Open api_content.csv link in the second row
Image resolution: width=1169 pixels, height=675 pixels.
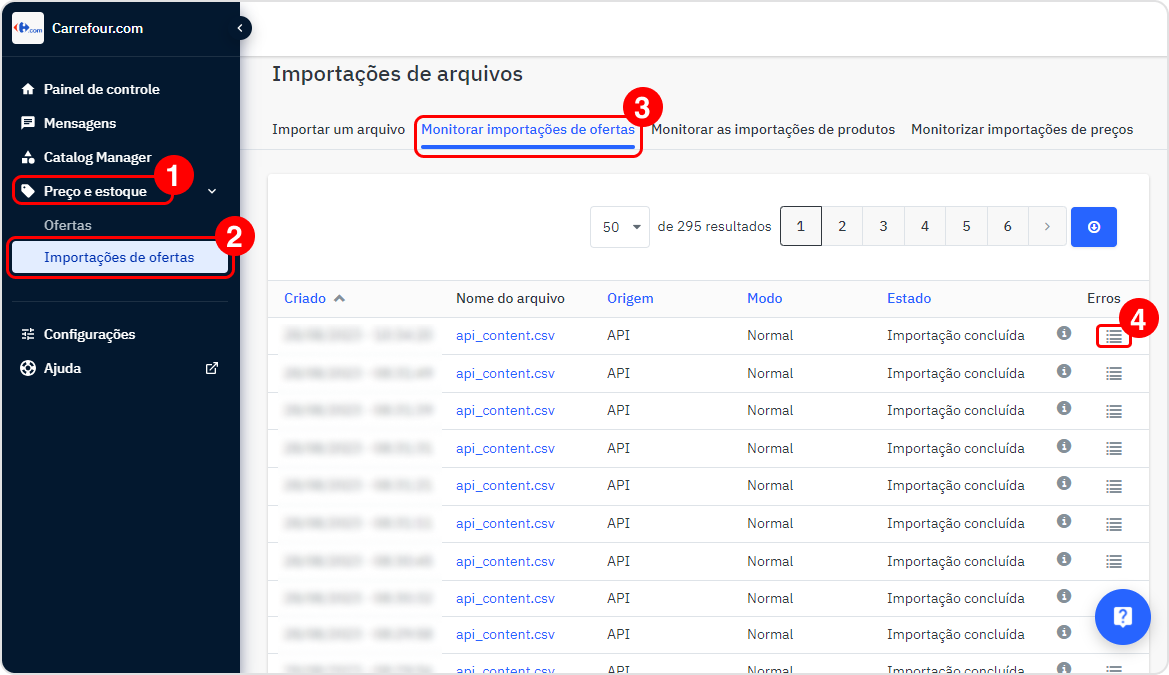point(505,374)
